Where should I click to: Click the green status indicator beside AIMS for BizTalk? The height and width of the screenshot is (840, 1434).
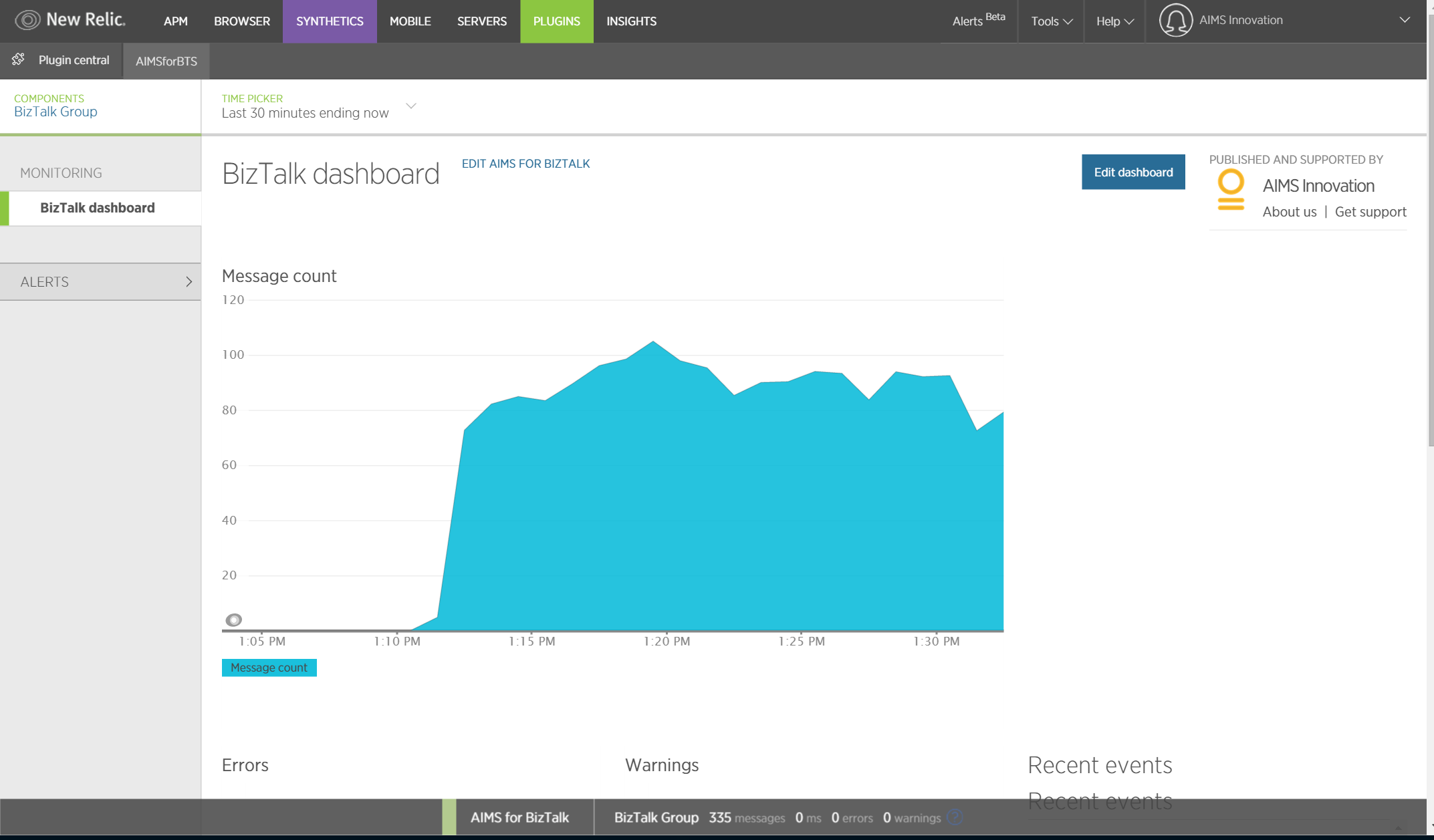click(449, 817)
